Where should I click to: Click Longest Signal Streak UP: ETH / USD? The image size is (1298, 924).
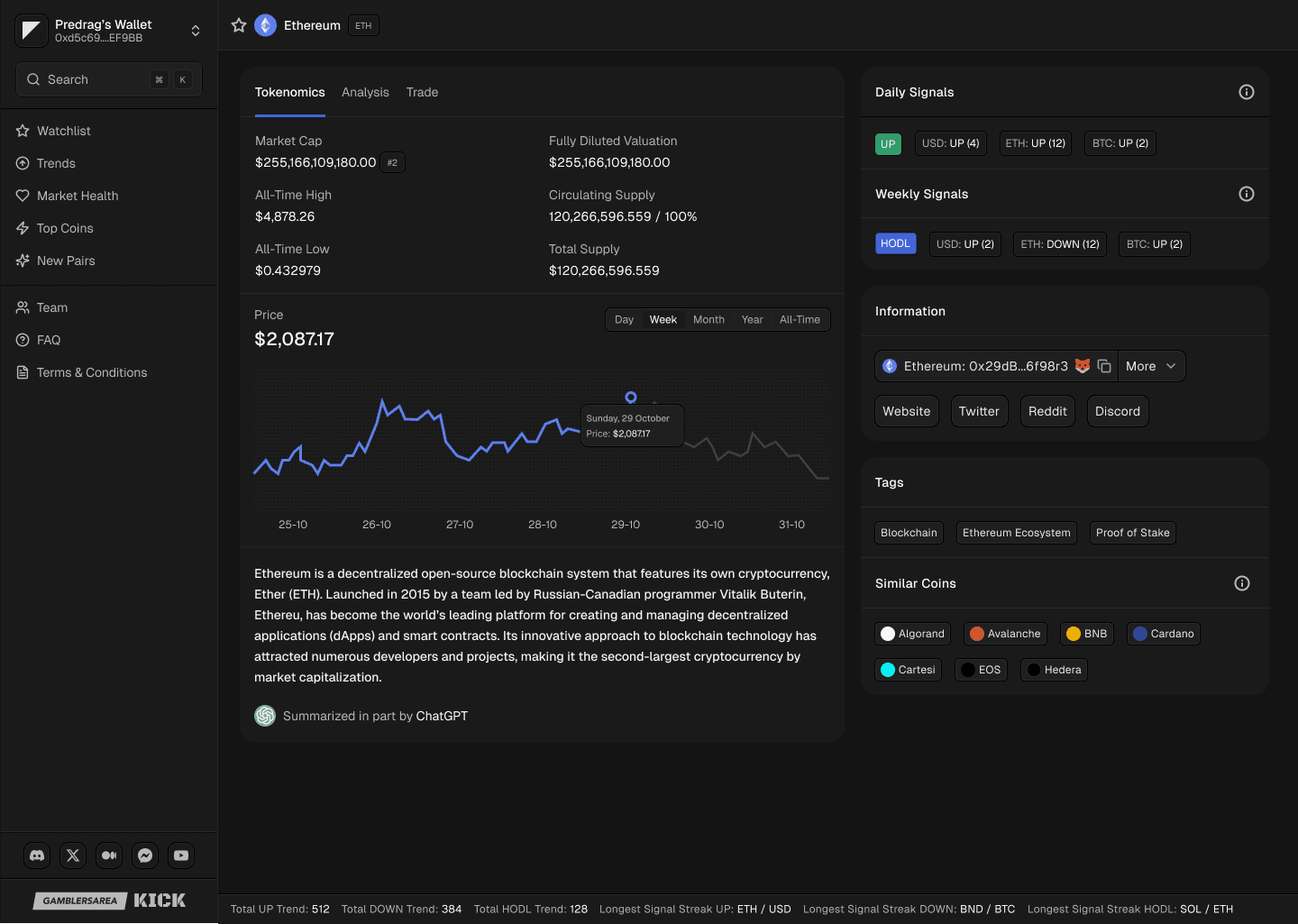click(x=695, y=909)
